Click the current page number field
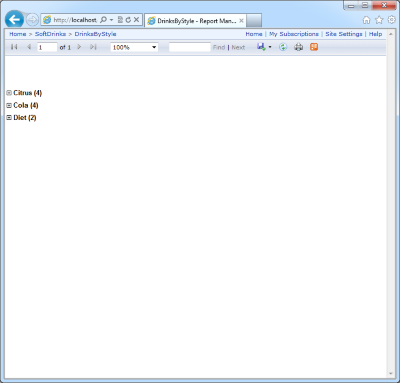Screen dimensions: 400x383 click(x=47, y=47)
